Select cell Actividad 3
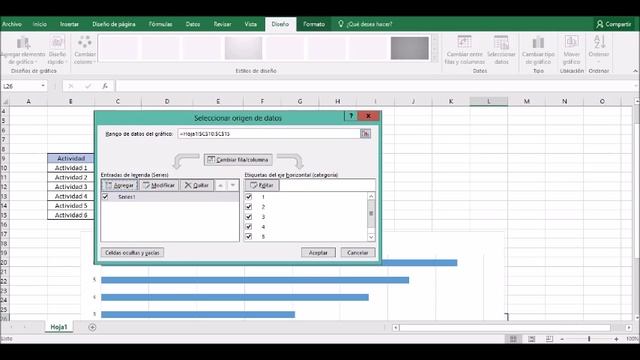This screenshot has height=360, width=640. coord(71,187)
